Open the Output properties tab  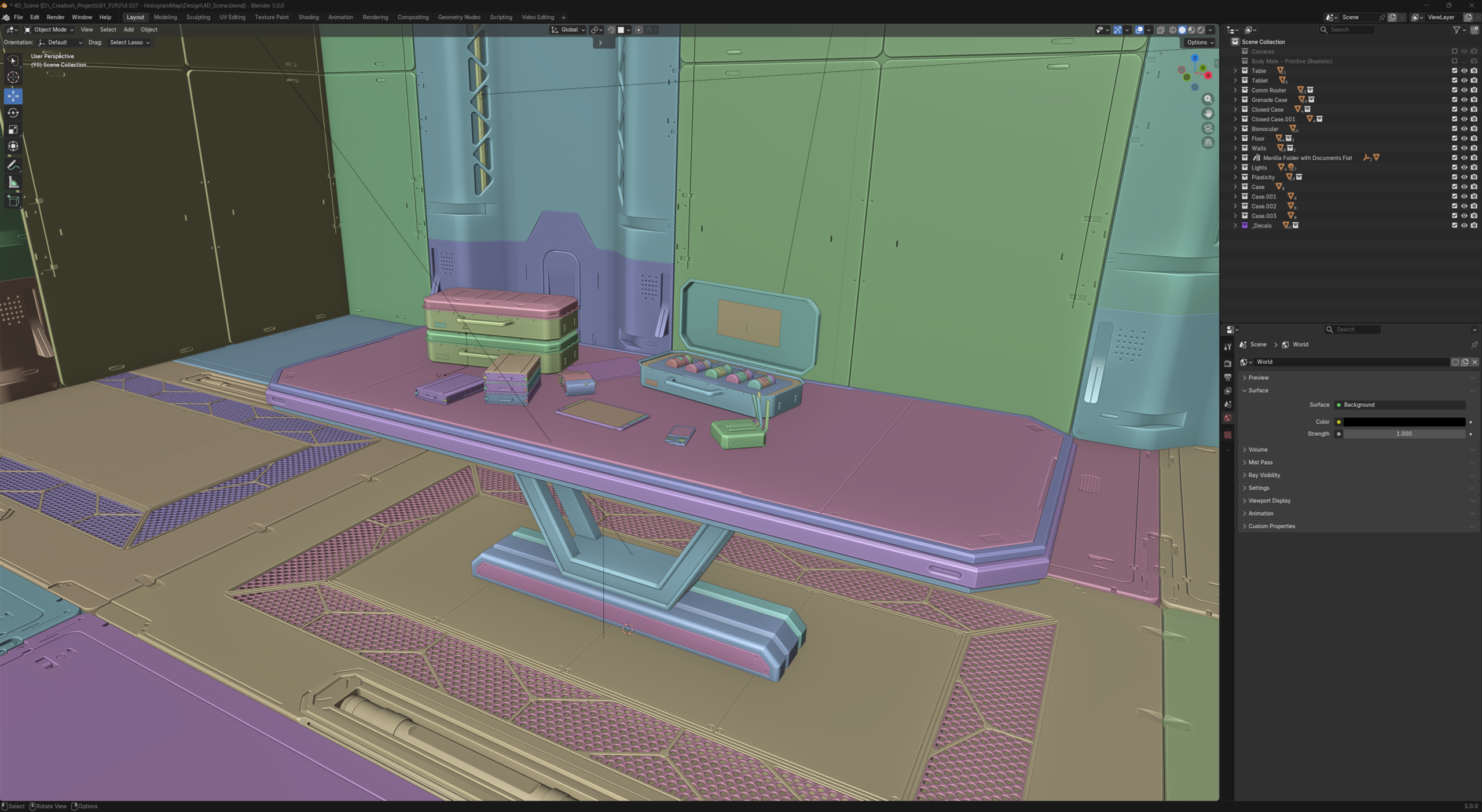click(x=1228, y=377)
